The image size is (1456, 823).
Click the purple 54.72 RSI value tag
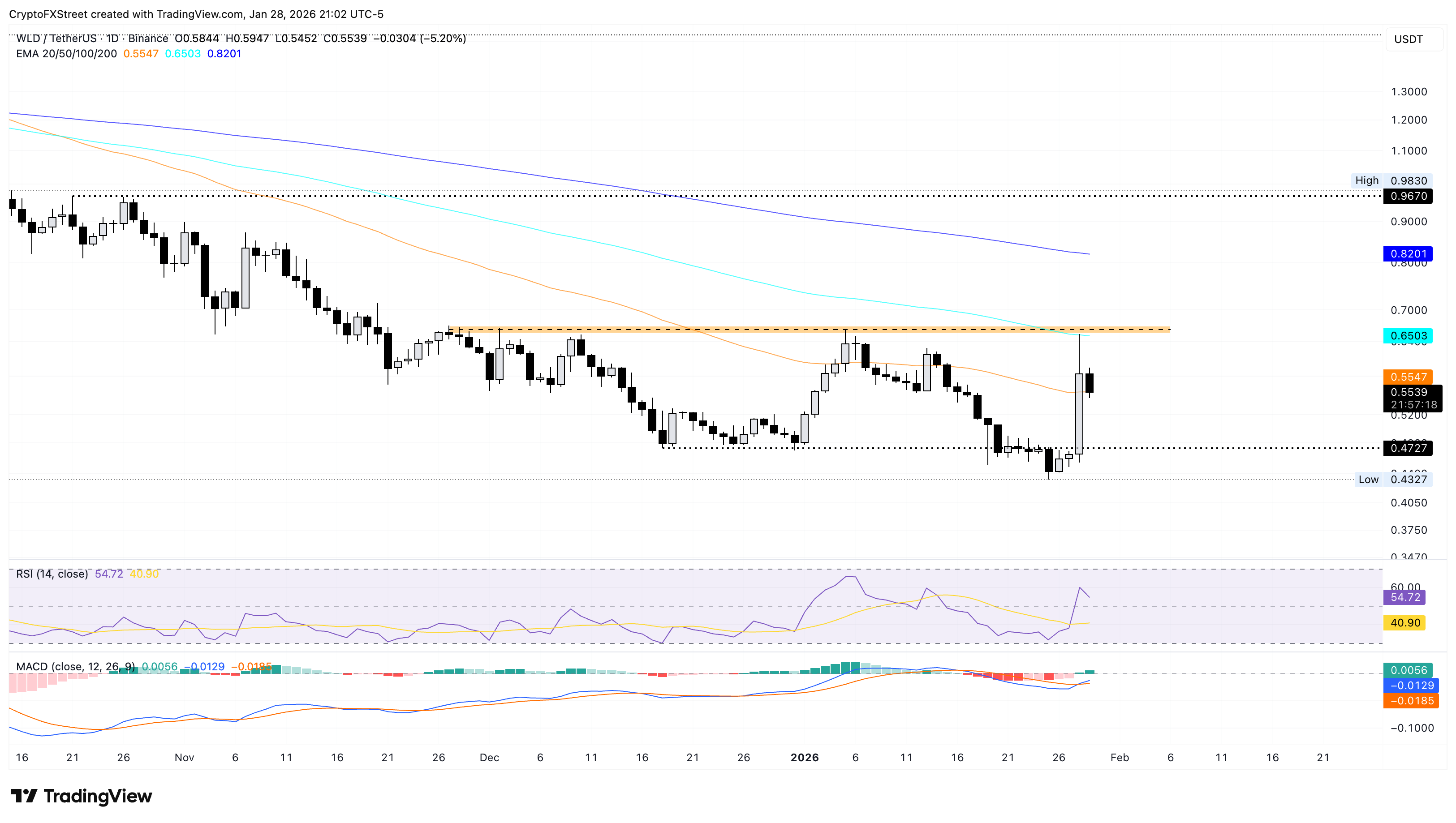[x=1404, y=597]
